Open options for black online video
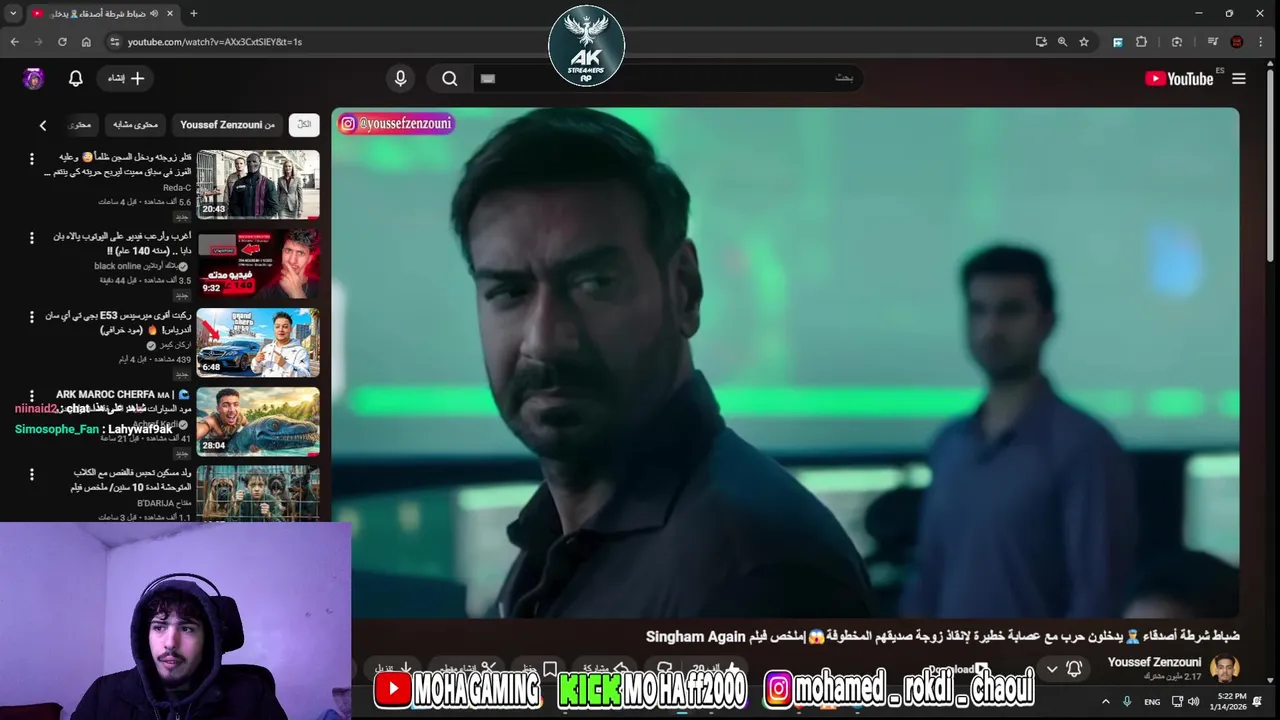The width and height of the screenshot is (1280, 720). 31,238
